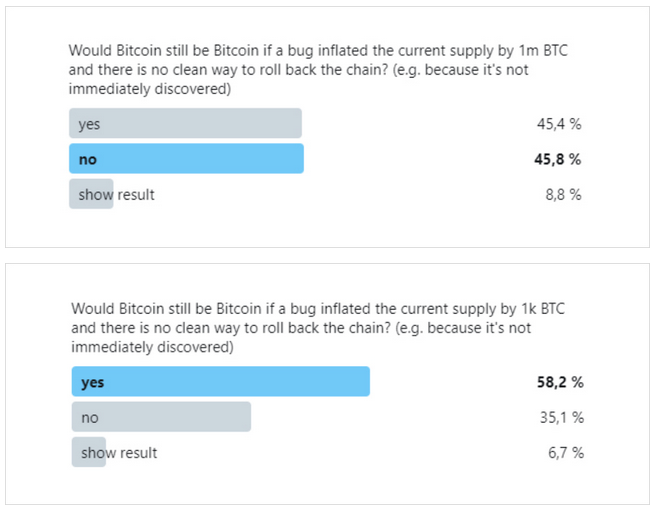Click the 45,4 % result figure
The width and height of the screenshot is (652, 507).
point(559,124)
